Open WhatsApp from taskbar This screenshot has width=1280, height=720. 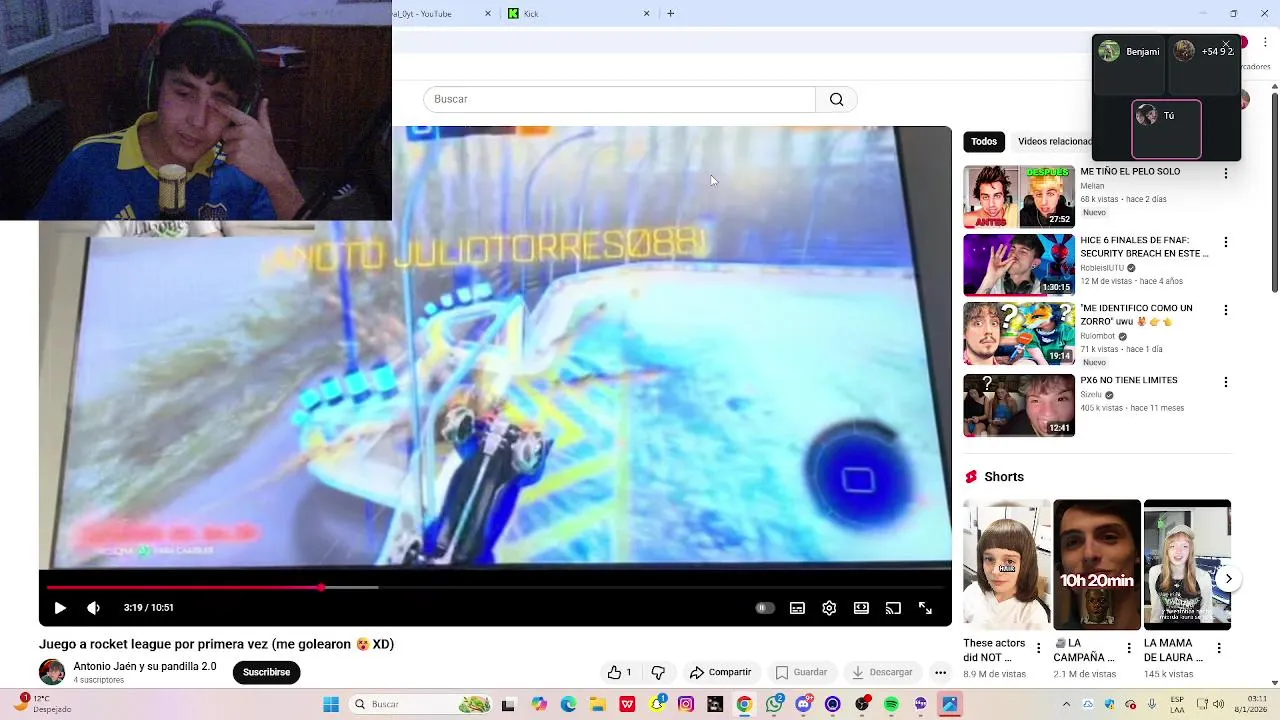[774, 704]
